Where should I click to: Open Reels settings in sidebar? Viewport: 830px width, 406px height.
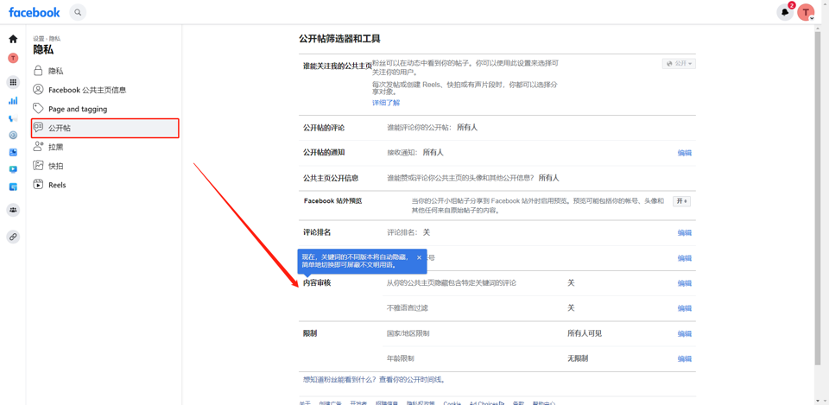tap(57, 185)
